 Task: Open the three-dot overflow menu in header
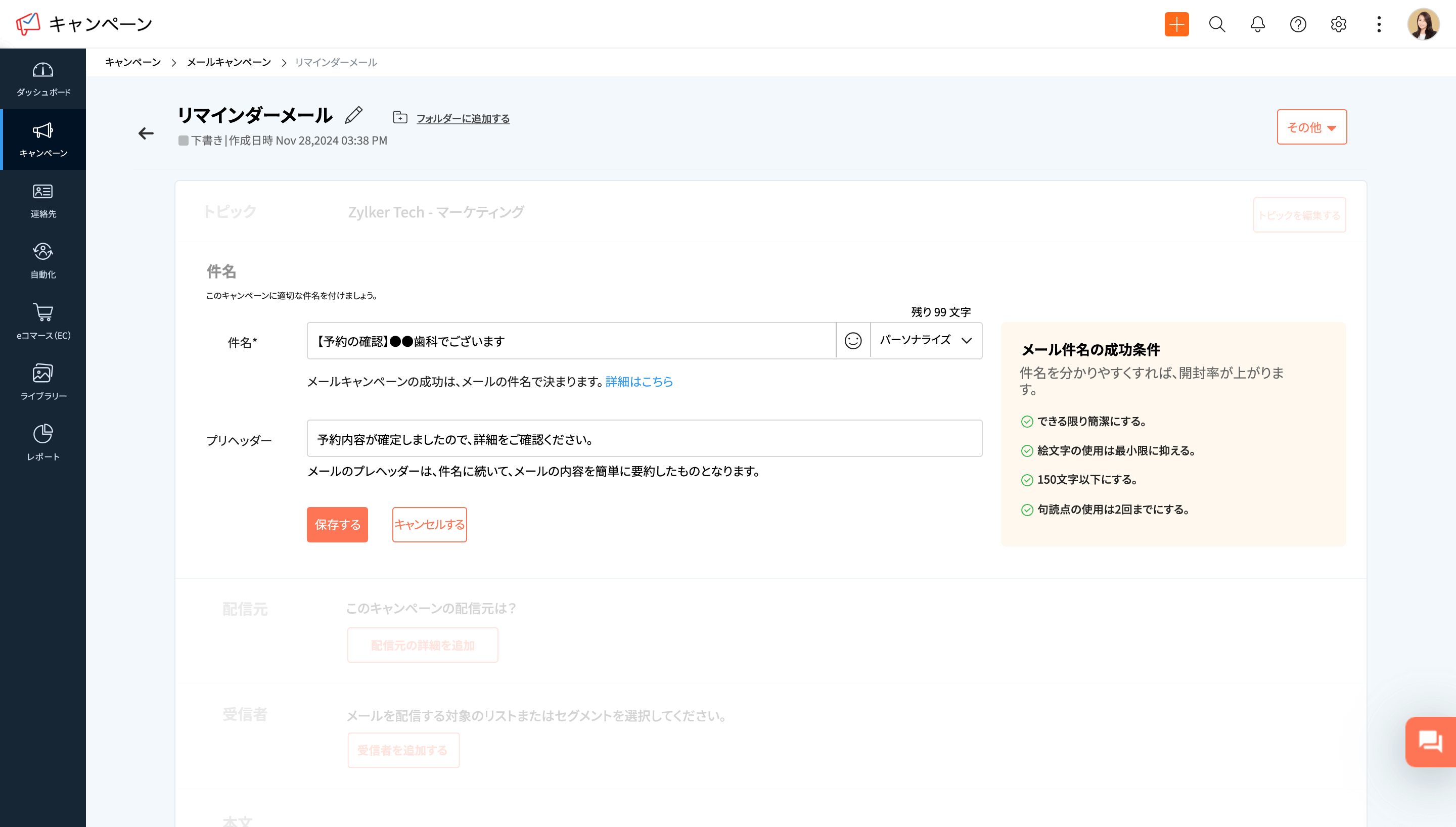[x=1379, y=24]
